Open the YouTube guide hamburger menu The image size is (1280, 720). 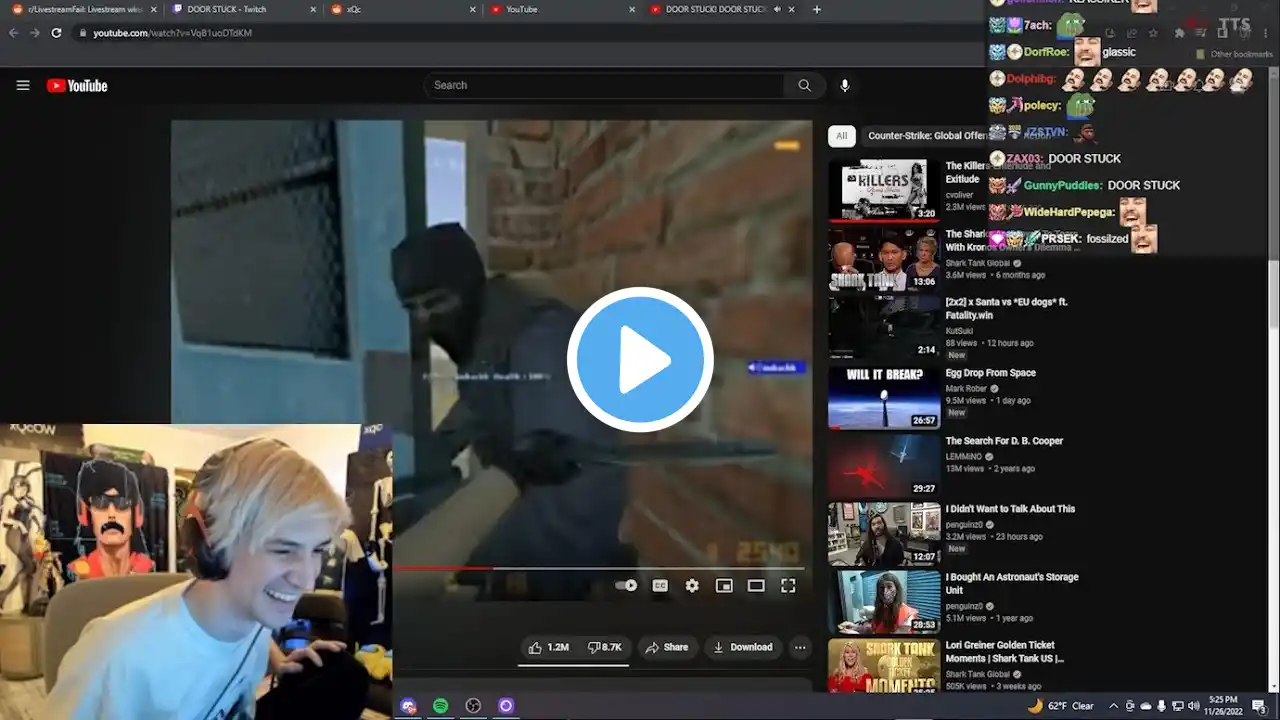(x=23, y=86)
